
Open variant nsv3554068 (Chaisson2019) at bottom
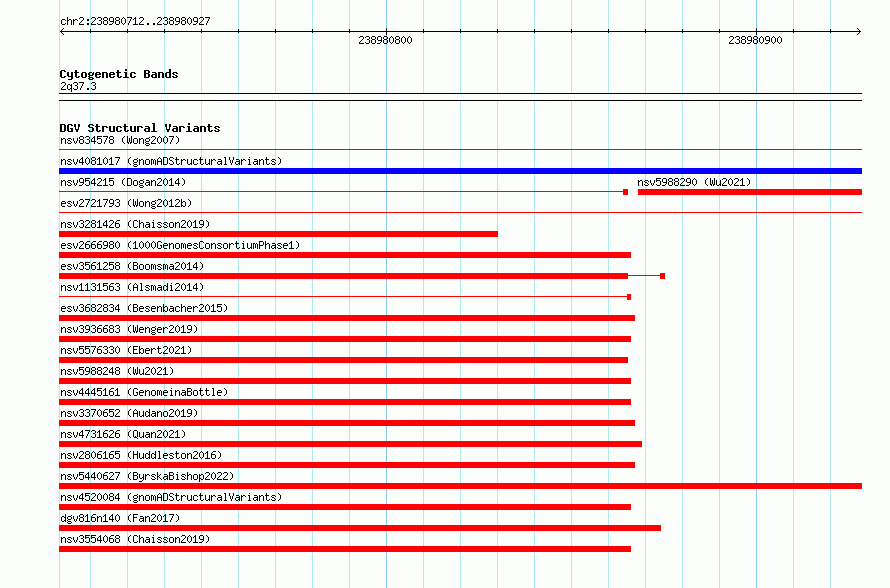point(135,539)
